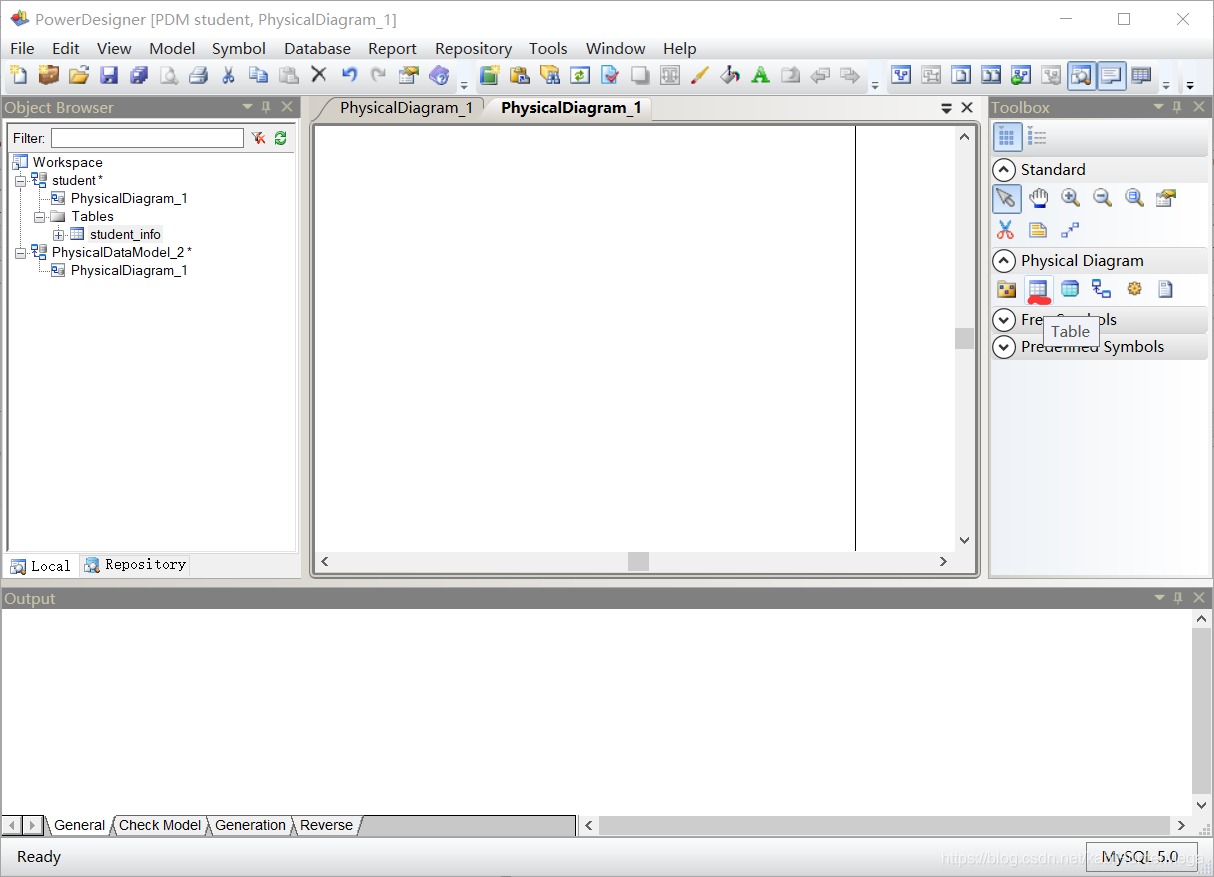
Task: Toggle the Result List toolbar button
Action: pyautogui.click(x=1141, y=75)
